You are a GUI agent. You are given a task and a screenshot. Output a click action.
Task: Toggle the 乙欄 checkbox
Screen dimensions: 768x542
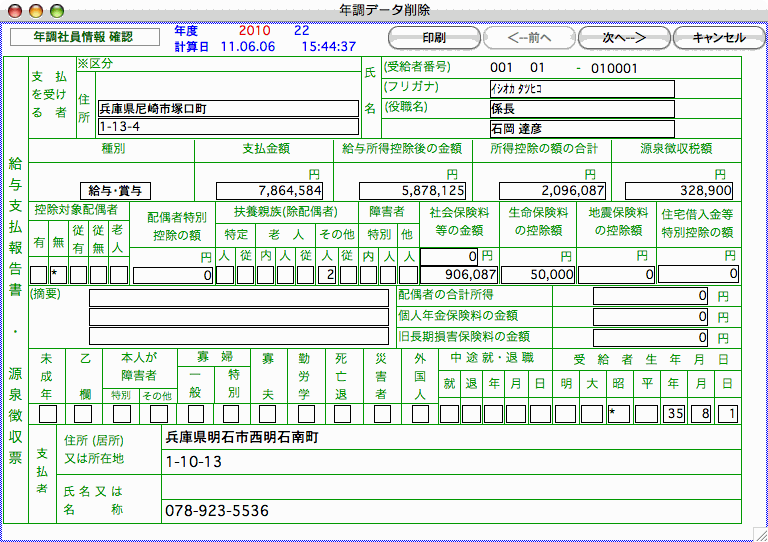click(x=83, y=412)
